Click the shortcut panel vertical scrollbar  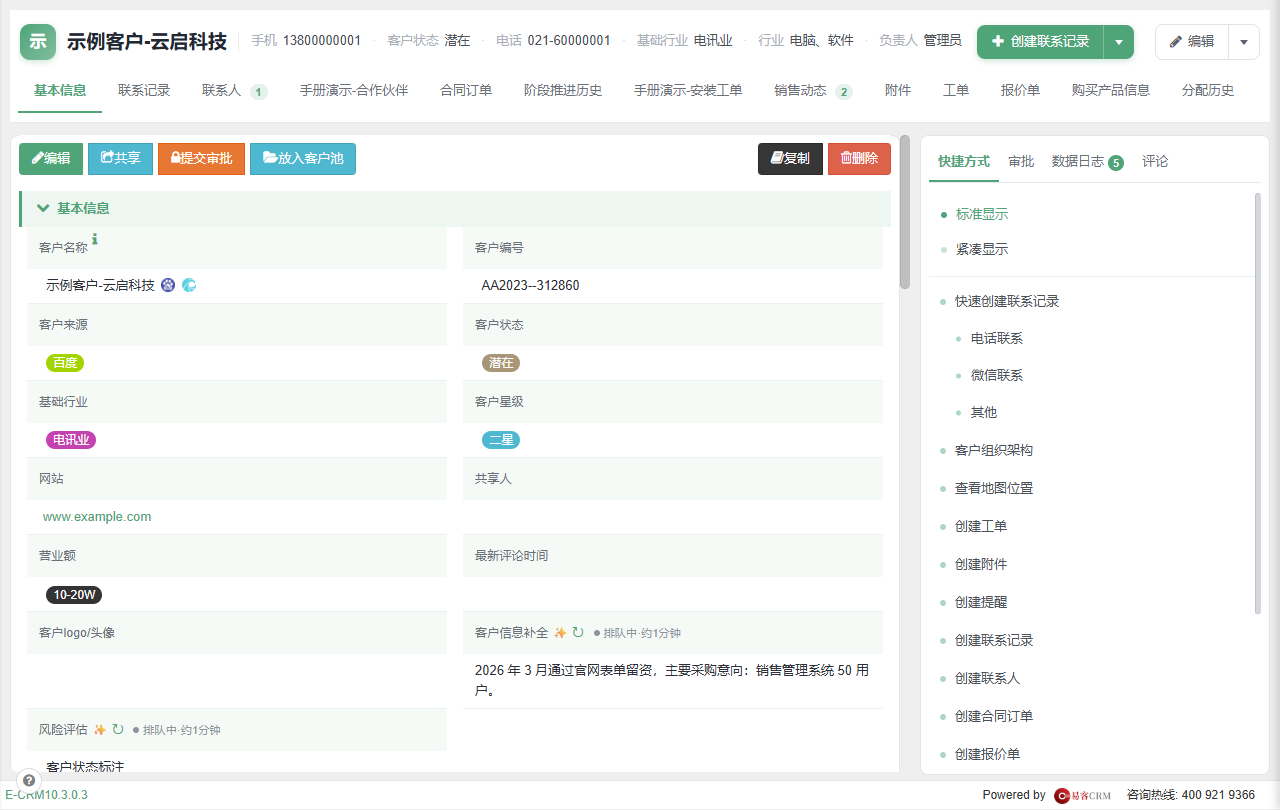tap(1258, 402)
